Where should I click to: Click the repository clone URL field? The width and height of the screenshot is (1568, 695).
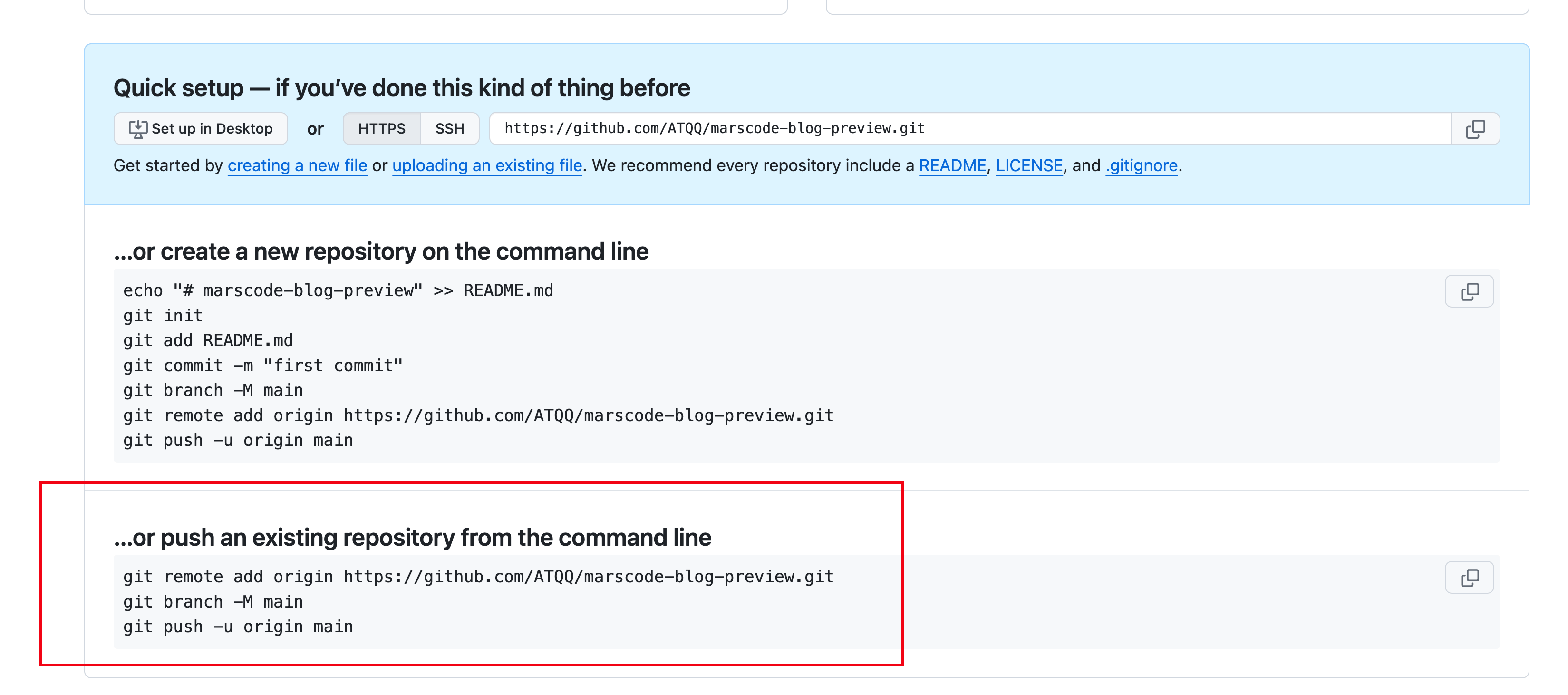[x=970, y=128]
